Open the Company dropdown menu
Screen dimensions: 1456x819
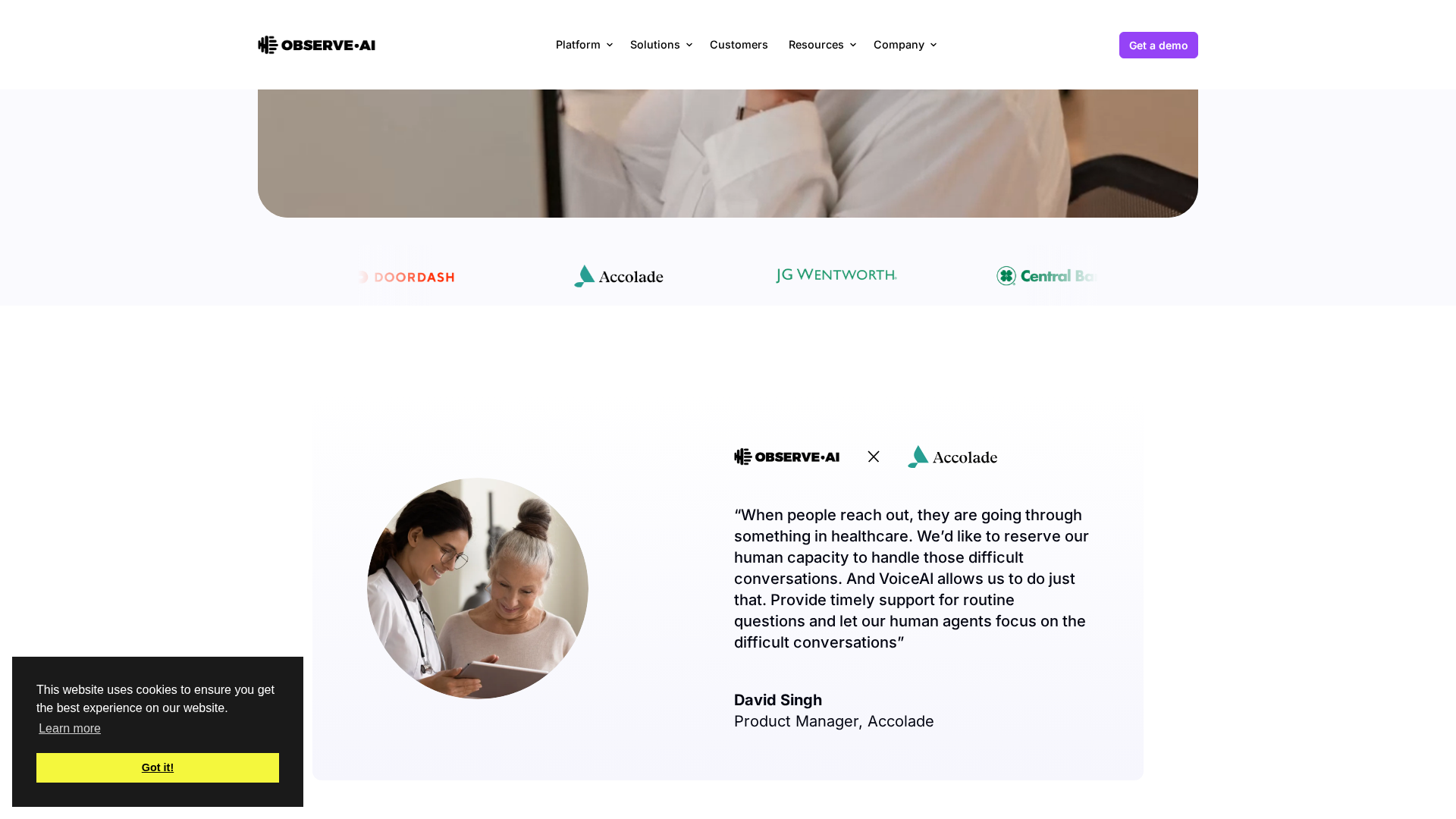(x=905, y=45)
